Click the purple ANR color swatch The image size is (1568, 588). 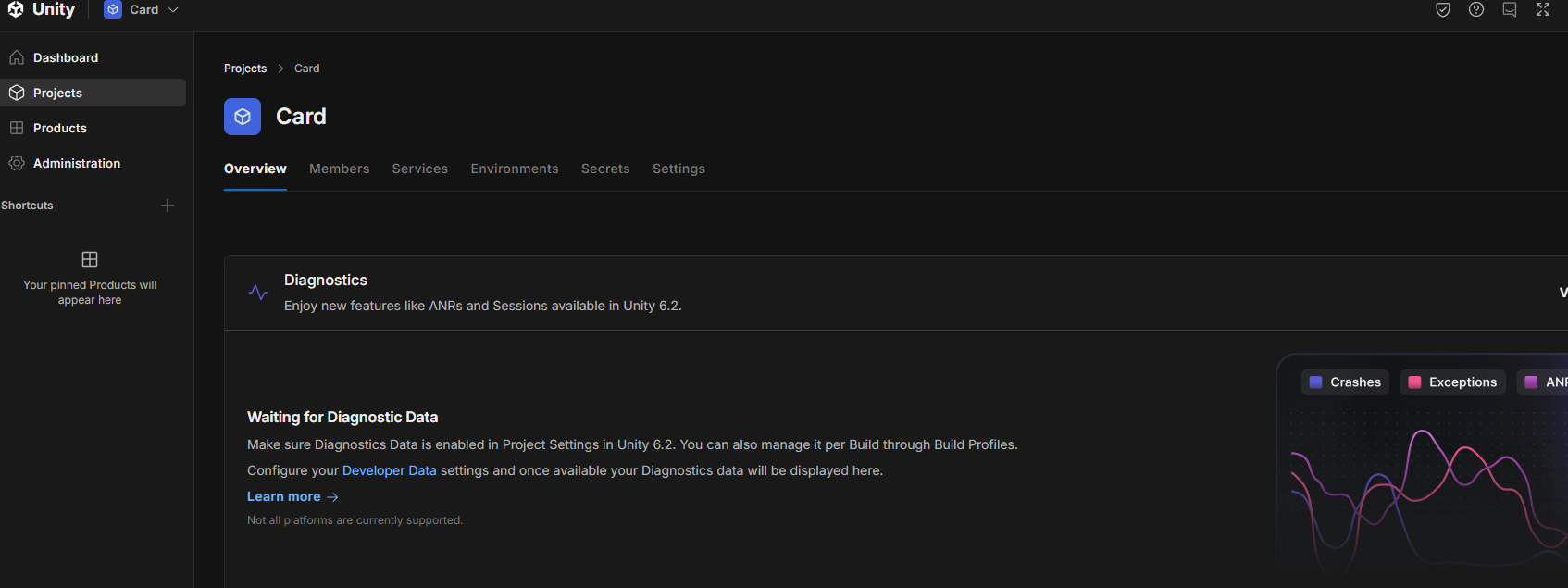click(x=1531, y=382)
